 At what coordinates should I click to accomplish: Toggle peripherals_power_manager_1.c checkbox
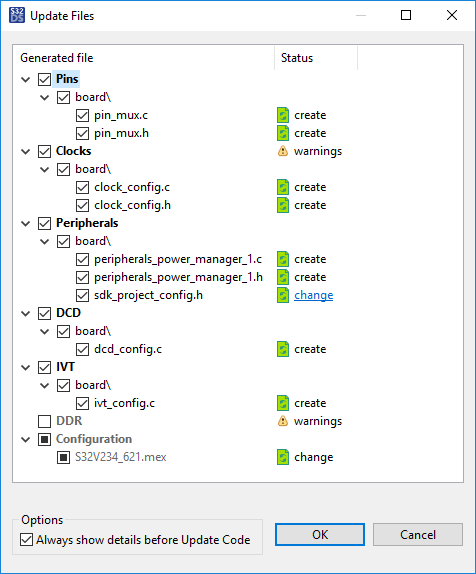(82, 260)
